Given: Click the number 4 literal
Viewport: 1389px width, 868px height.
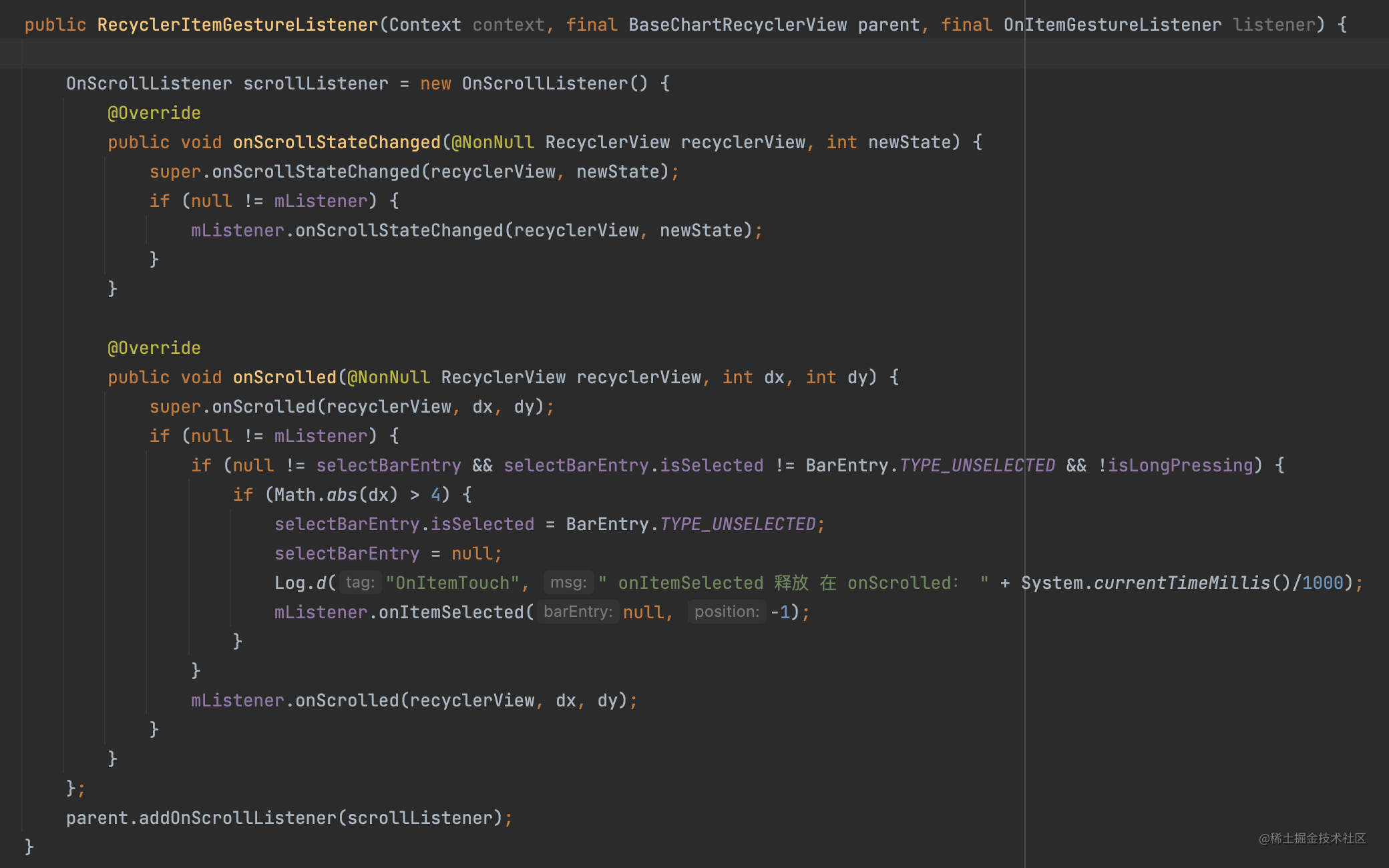Looking at the screenshot, I should click(x=435, y=495).
